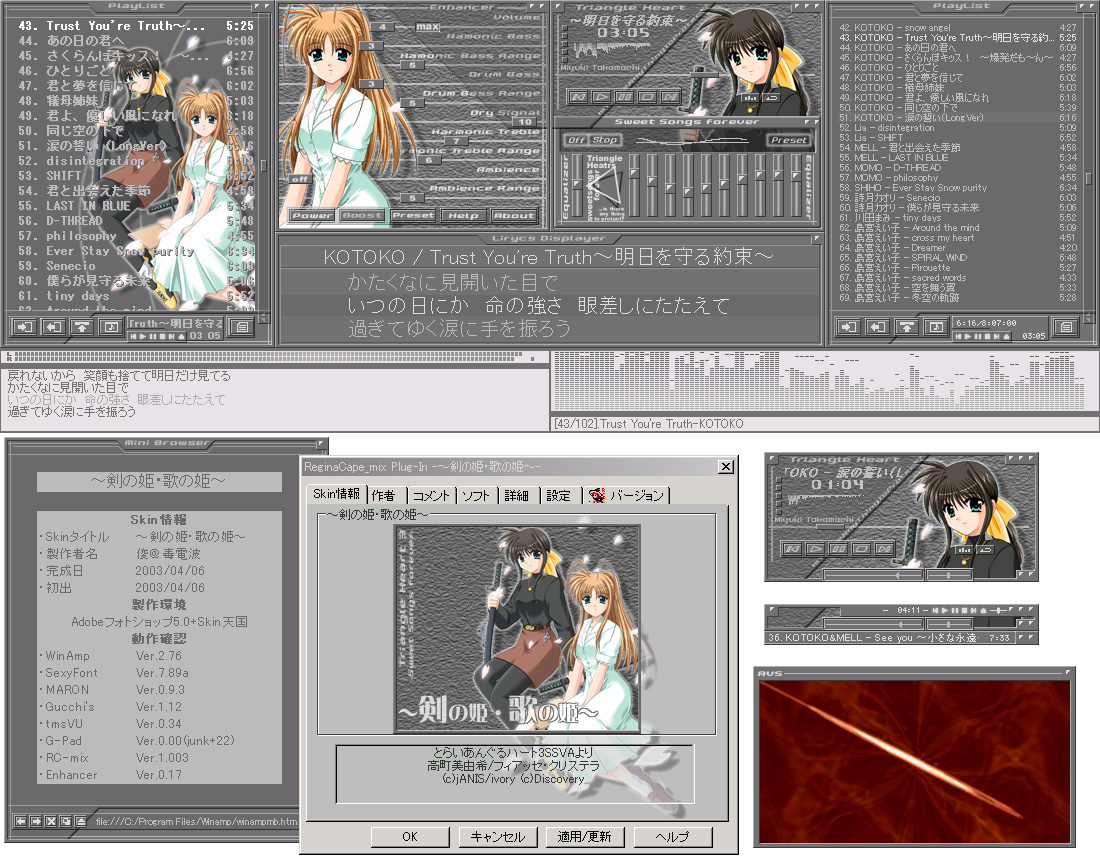Toggle the Equalizer Off button
The height and width of the screenshot is (859, 1100).
pyautogui.click(x=576, y=140)
